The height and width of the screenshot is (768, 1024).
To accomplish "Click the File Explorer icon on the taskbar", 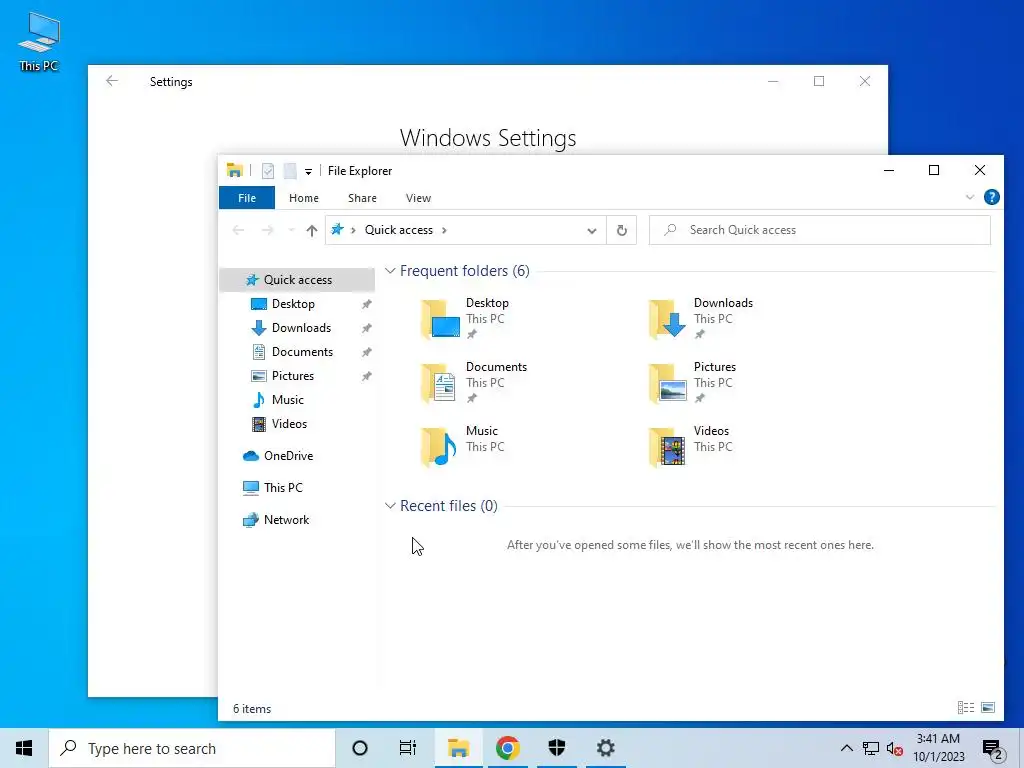I will click(458, 748).
